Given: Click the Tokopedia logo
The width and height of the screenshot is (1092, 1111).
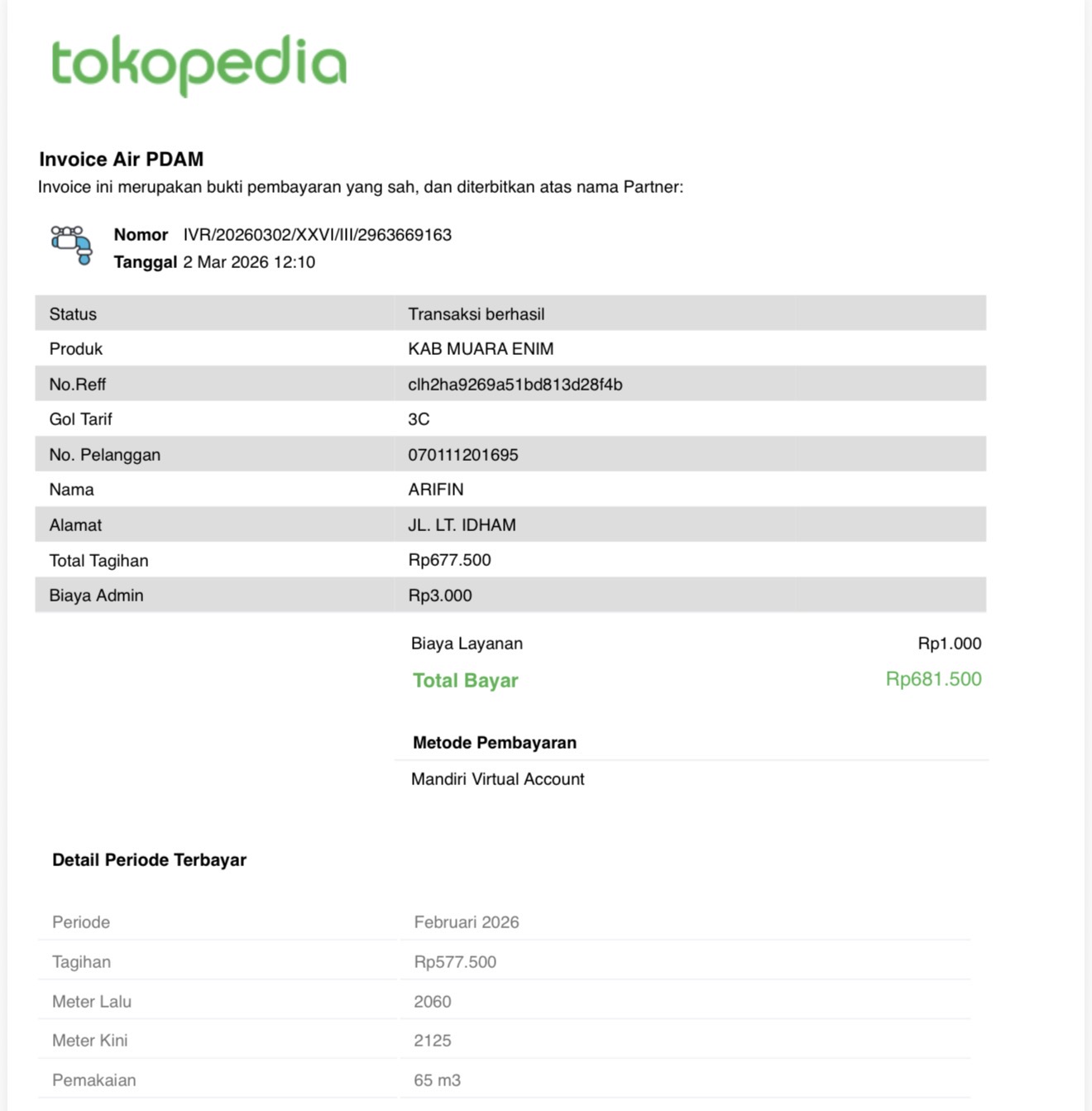Looking at the screenshot, I should coord(199,65).
